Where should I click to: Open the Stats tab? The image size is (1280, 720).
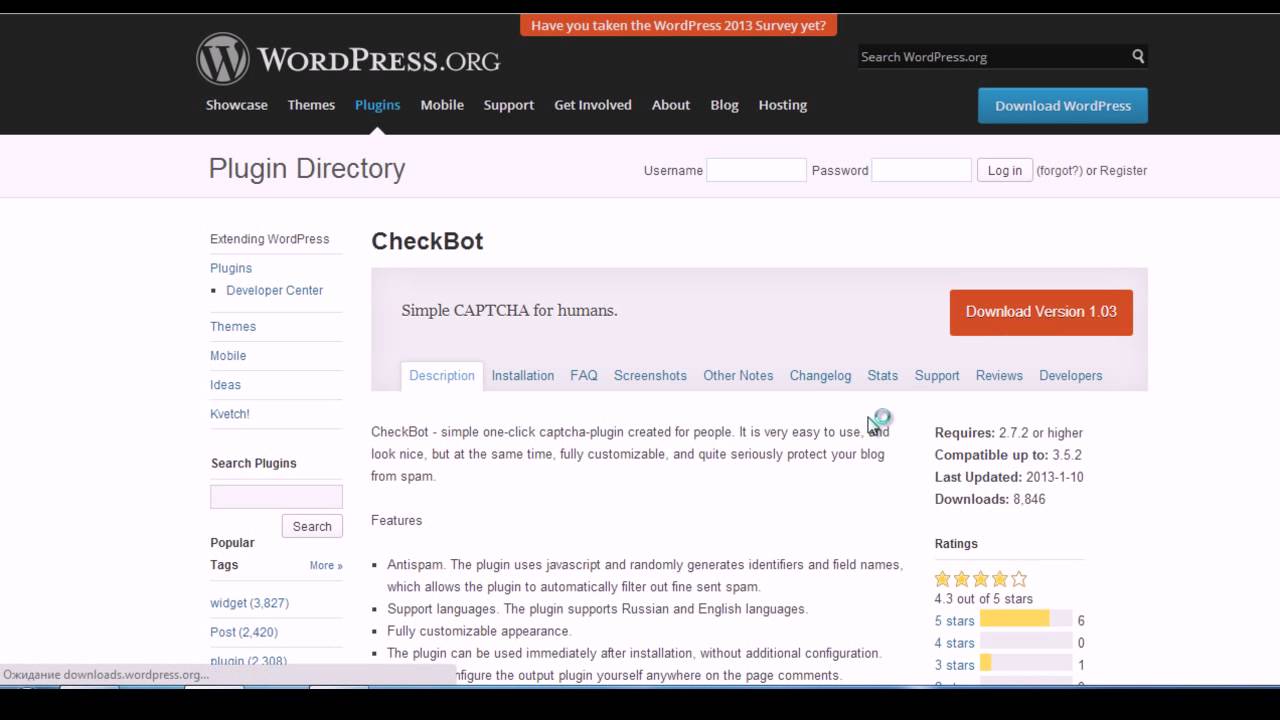tap(883, 376)
